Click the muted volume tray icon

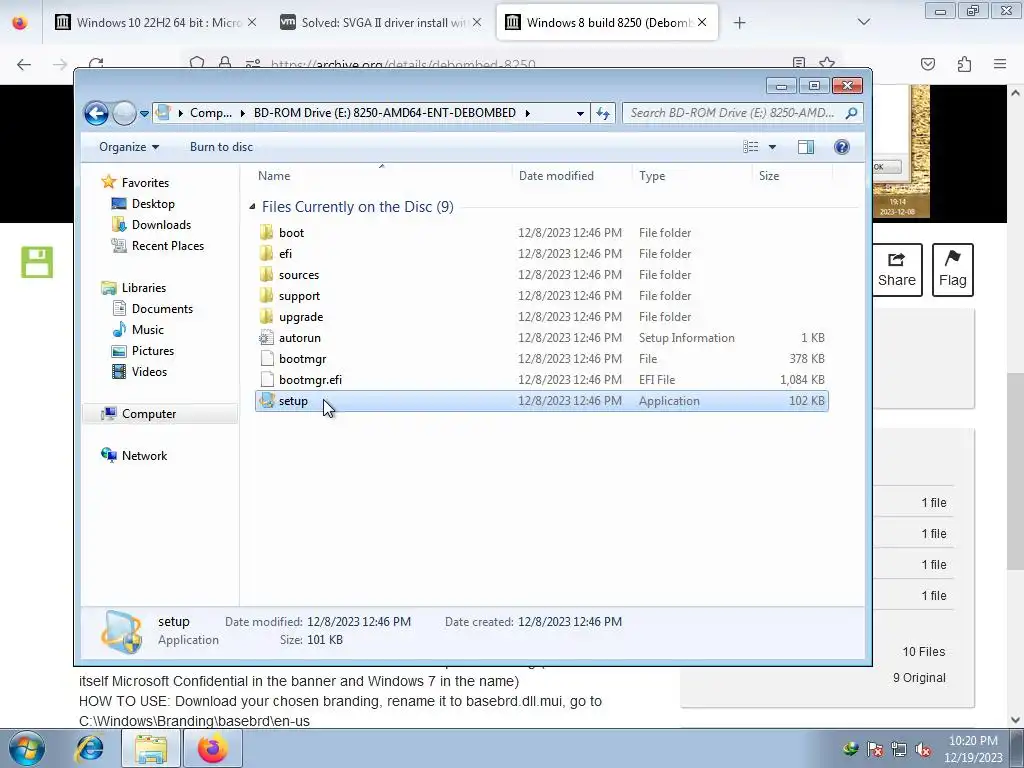coord(923,750)
